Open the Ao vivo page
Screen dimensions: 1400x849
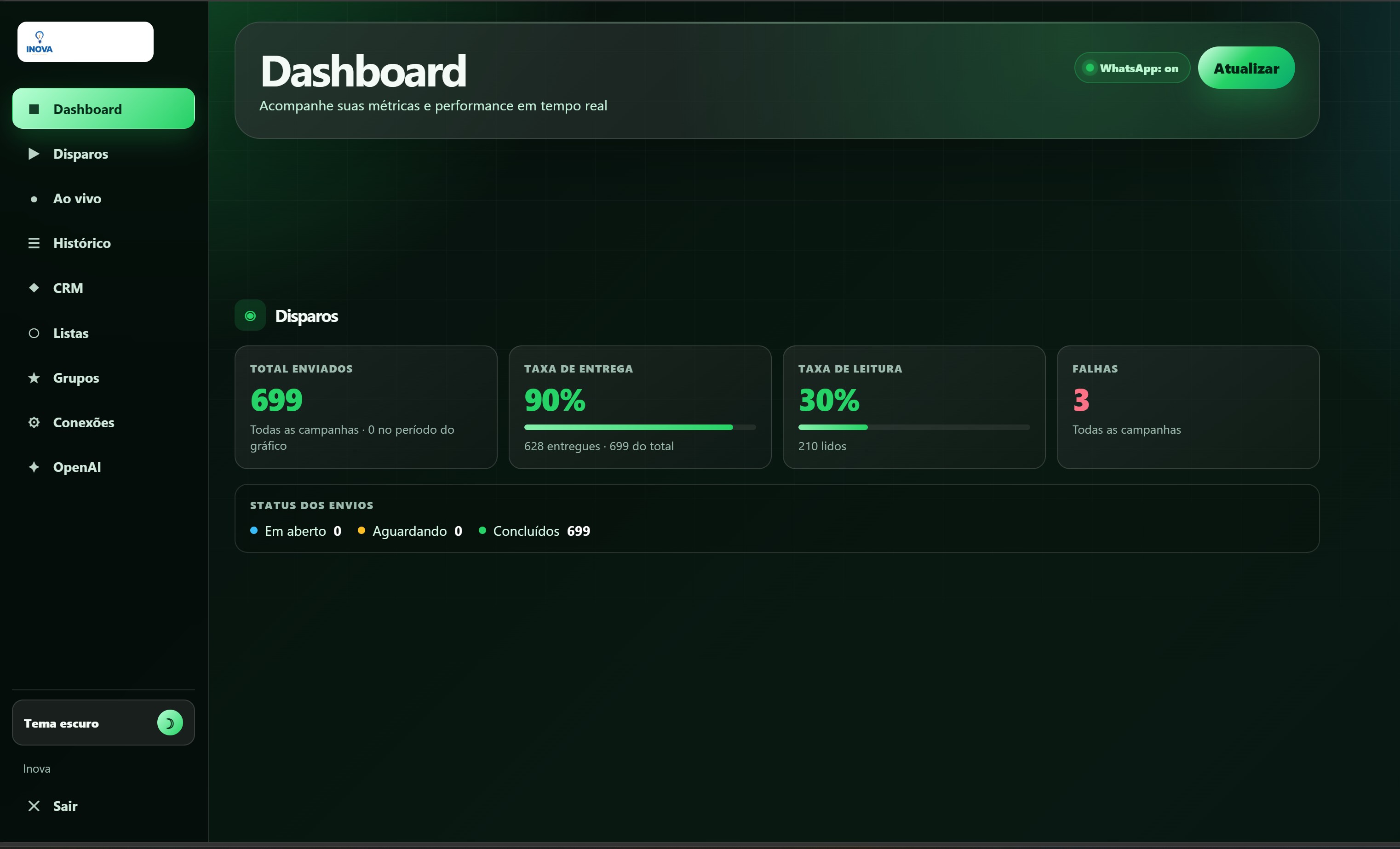click(103, 199)
